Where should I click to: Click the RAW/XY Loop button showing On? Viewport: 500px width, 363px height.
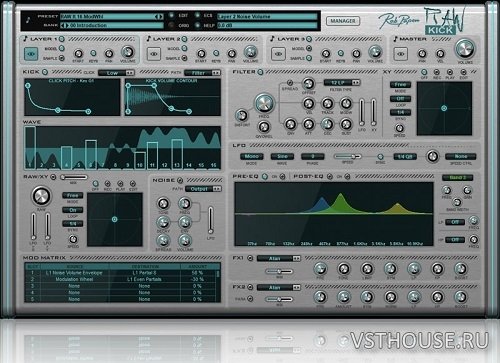[x=73, y=210]
